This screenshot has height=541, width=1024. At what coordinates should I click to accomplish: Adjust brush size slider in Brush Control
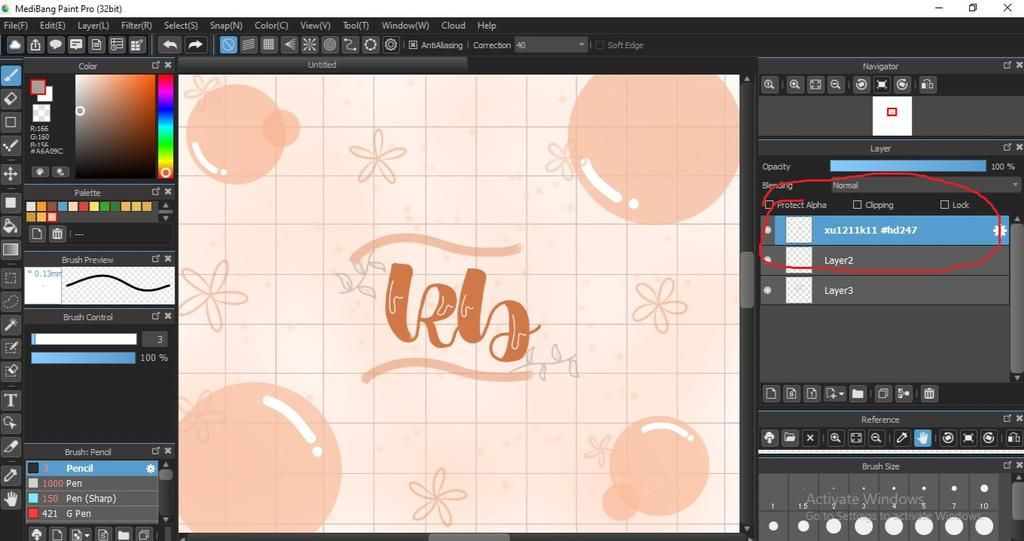[x=84, y=339]
